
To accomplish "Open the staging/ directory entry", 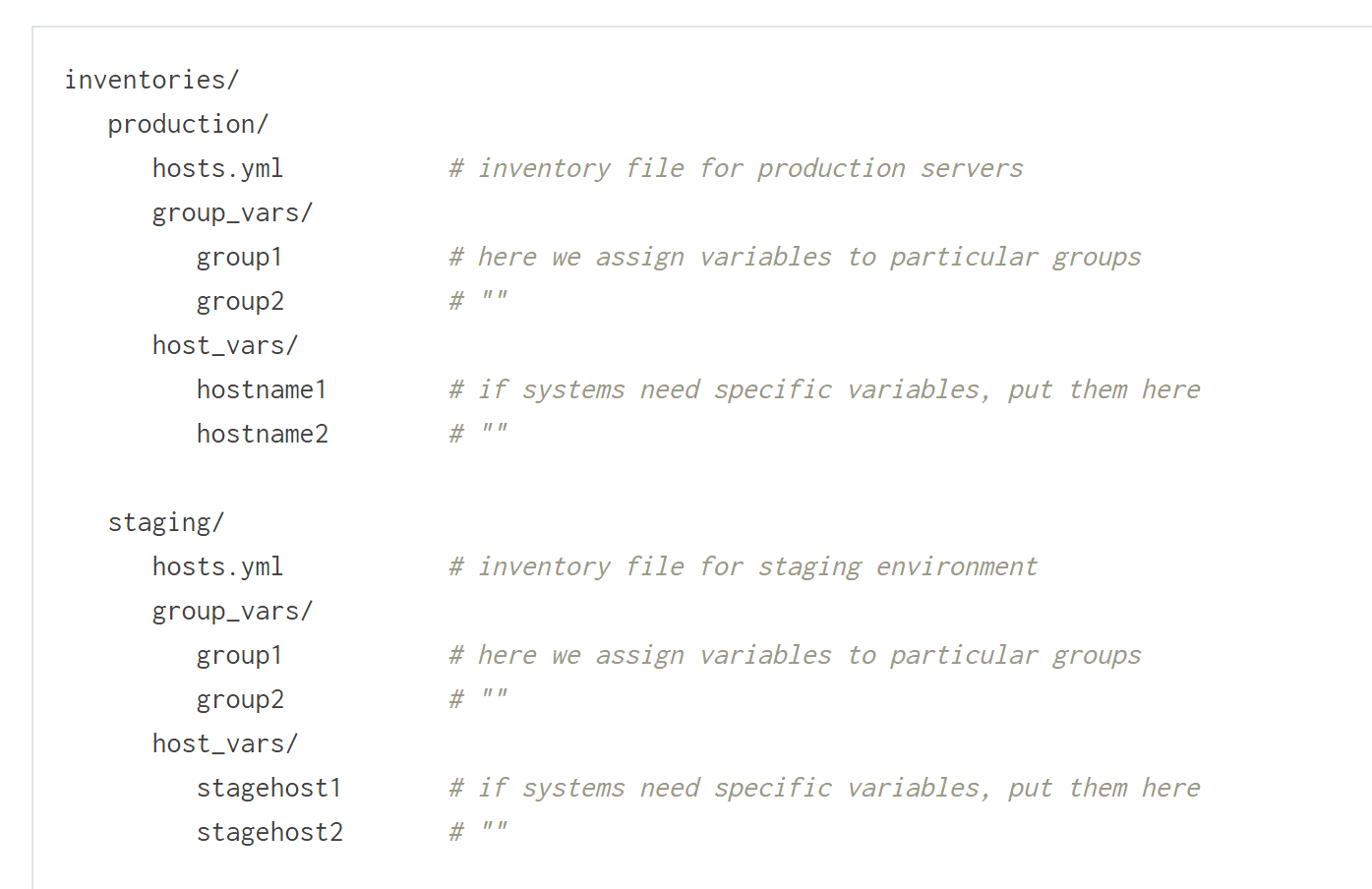I will coord(165,521).
